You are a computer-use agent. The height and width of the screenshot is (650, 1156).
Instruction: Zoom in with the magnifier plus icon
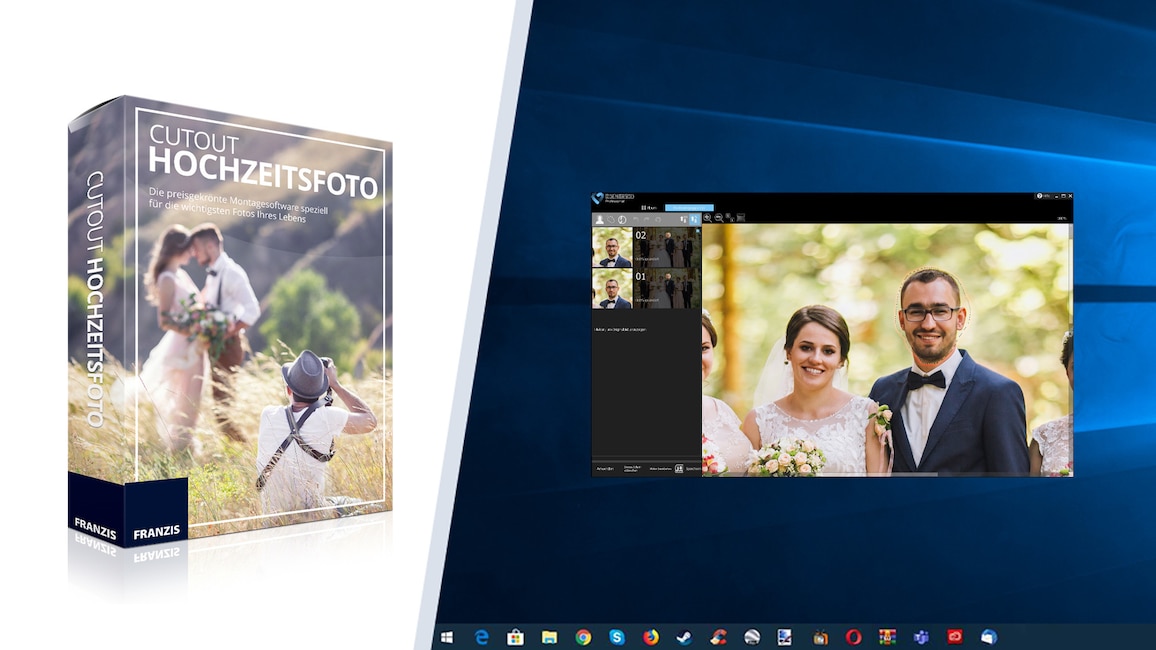707,218
